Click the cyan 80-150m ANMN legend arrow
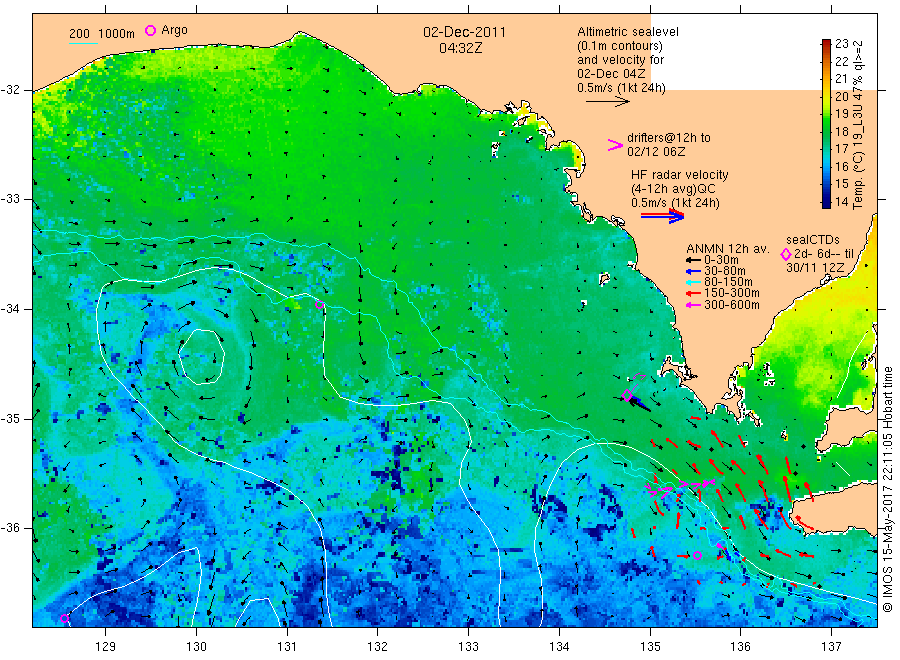The image size is (900, 660). (693, 282)
